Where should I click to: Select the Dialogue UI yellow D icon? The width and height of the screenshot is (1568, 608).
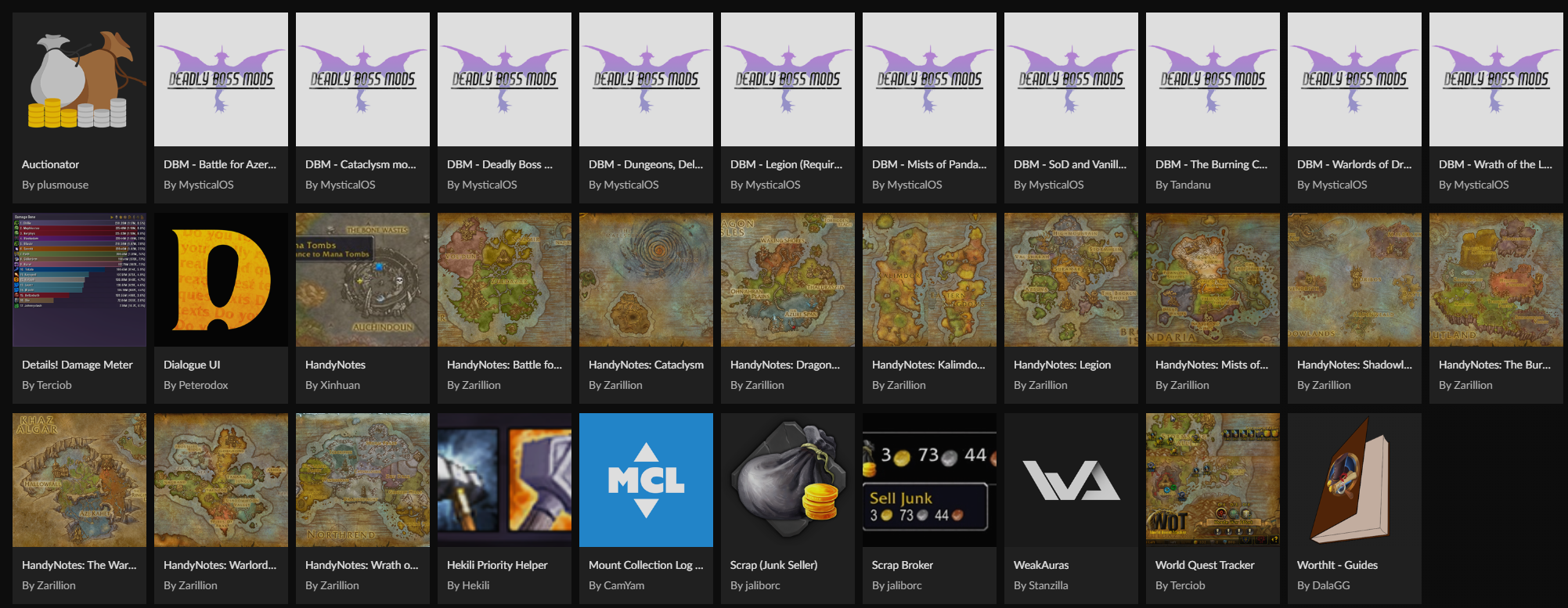(x=221, y=279)
